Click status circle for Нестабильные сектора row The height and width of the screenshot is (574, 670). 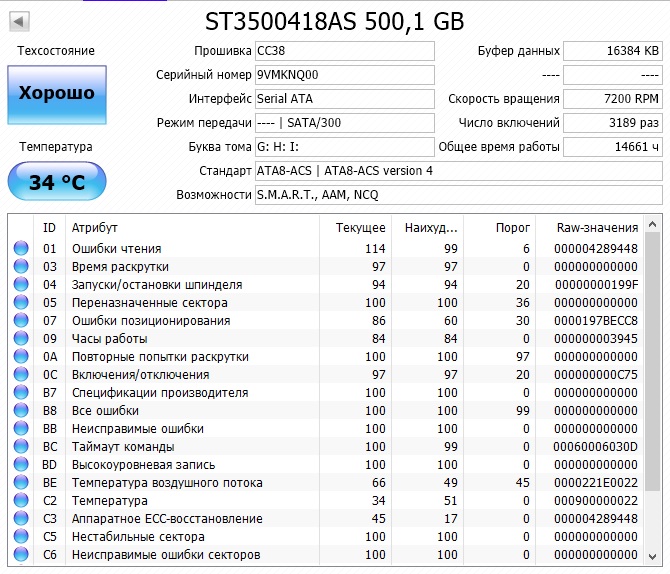21,536
